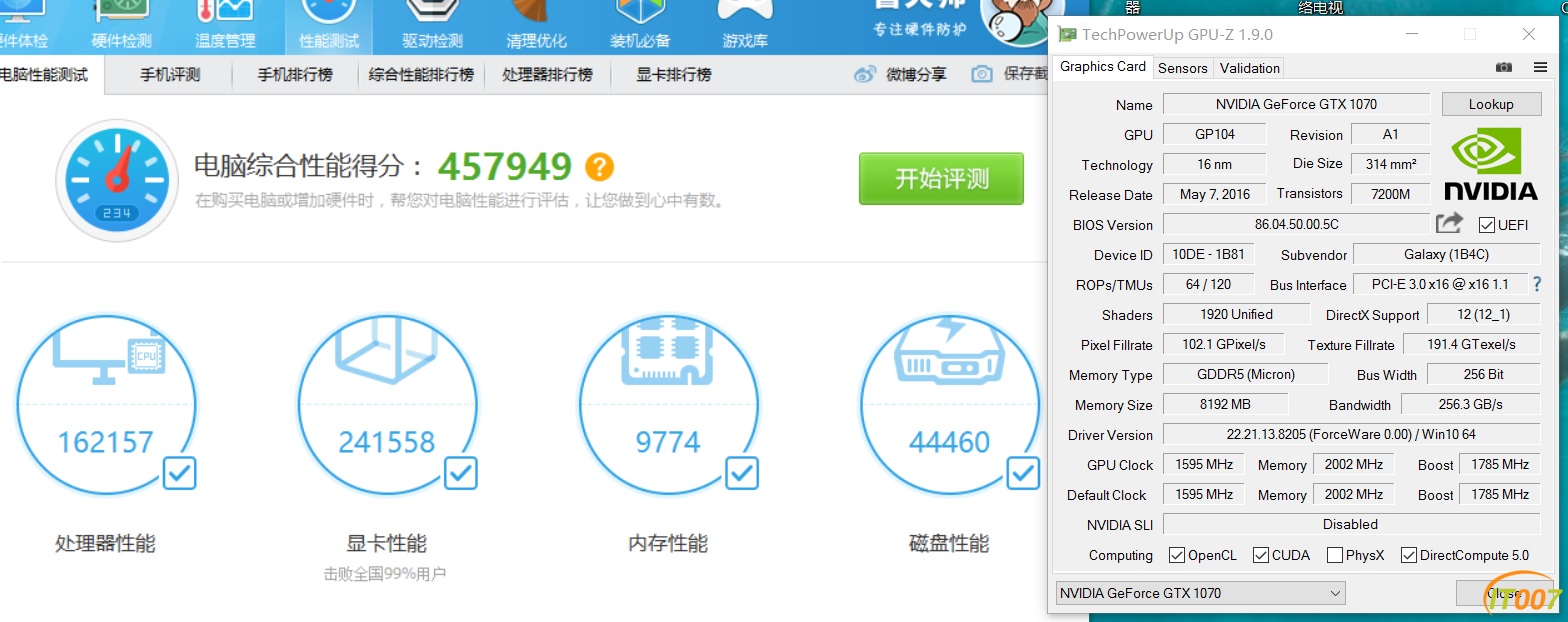This screenshot has width=1568, height=622.
Task: Uncheck the 显卡性能 test checkbox
Action: (x=461, y=473)
